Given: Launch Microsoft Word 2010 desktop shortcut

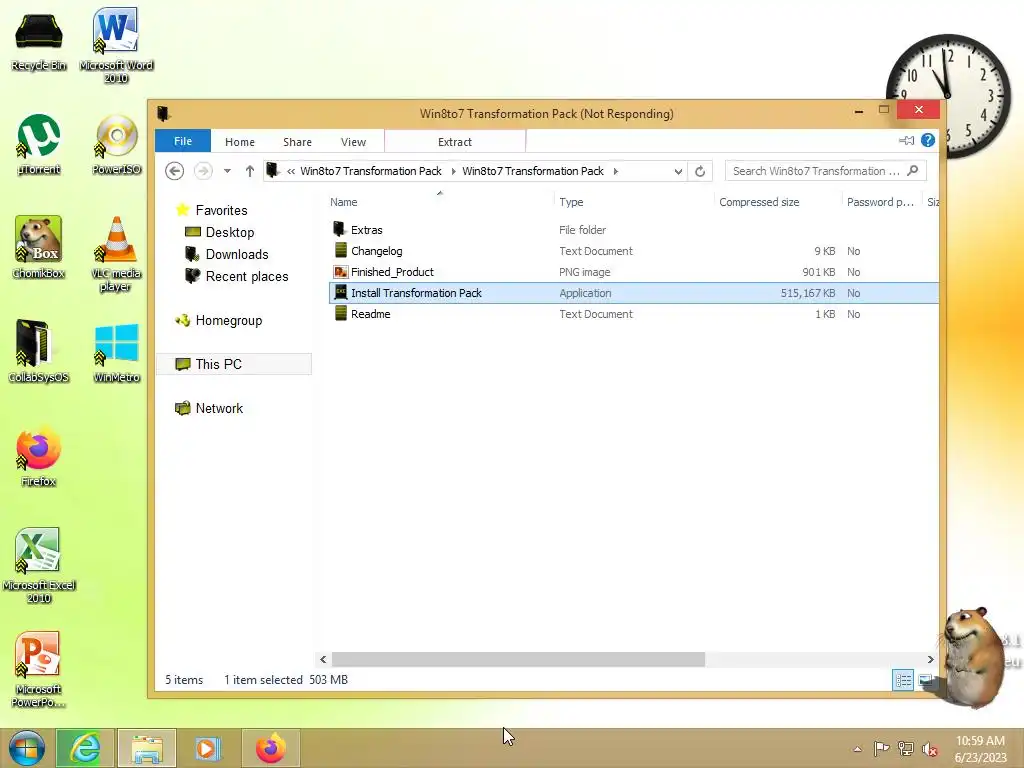Looking at the screenshot, I should 116,45.
